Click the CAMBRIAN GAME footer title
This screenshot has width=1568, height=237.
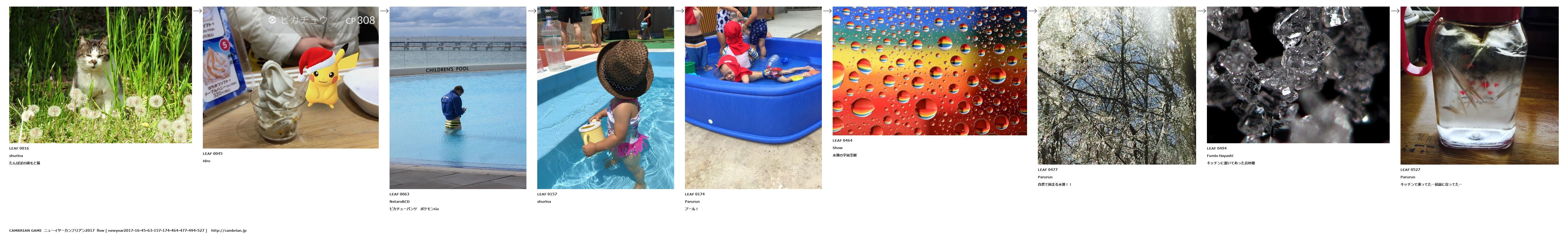pyautogui.click(x=25, y=231)
